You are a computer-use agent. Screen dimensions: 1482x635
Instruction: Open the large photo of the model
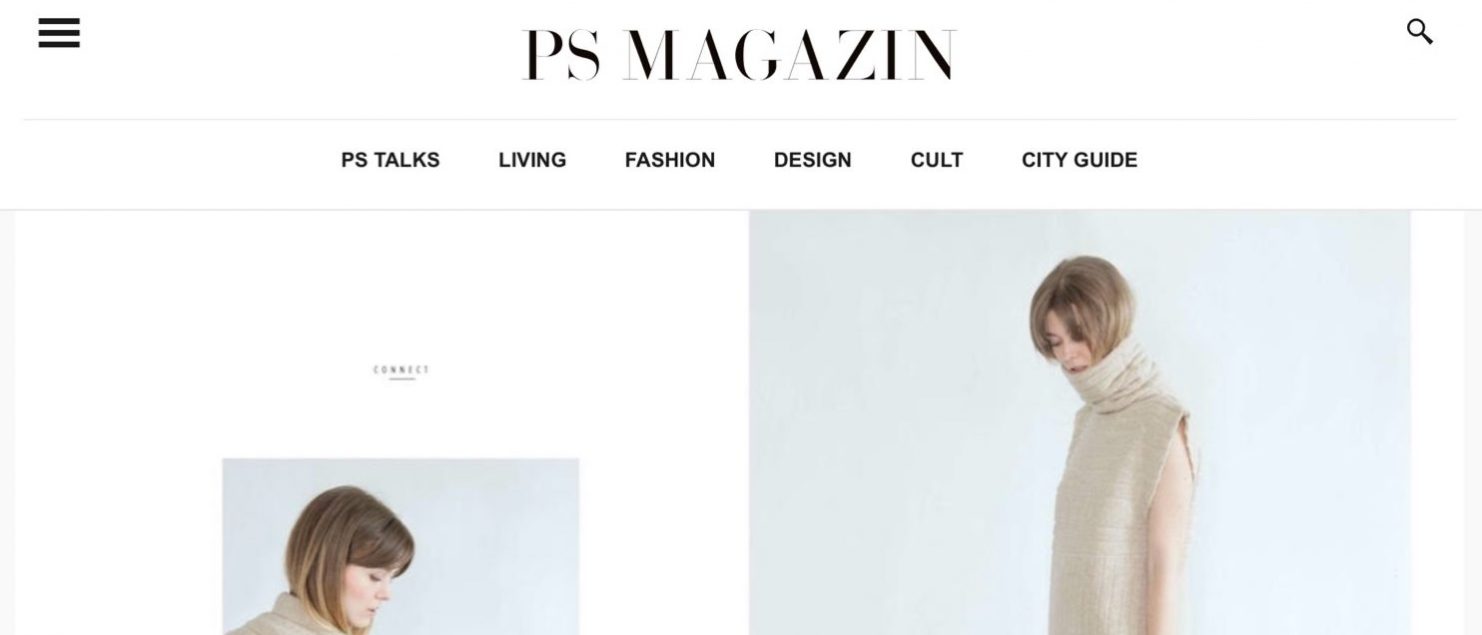pyautogui.click(x=1080, y=422)
